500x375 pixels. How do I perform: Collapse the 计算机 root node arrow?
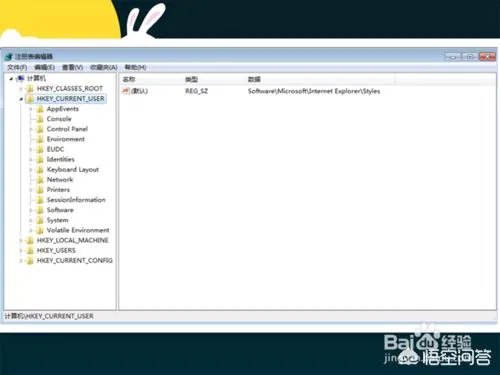tap(11, 79)
